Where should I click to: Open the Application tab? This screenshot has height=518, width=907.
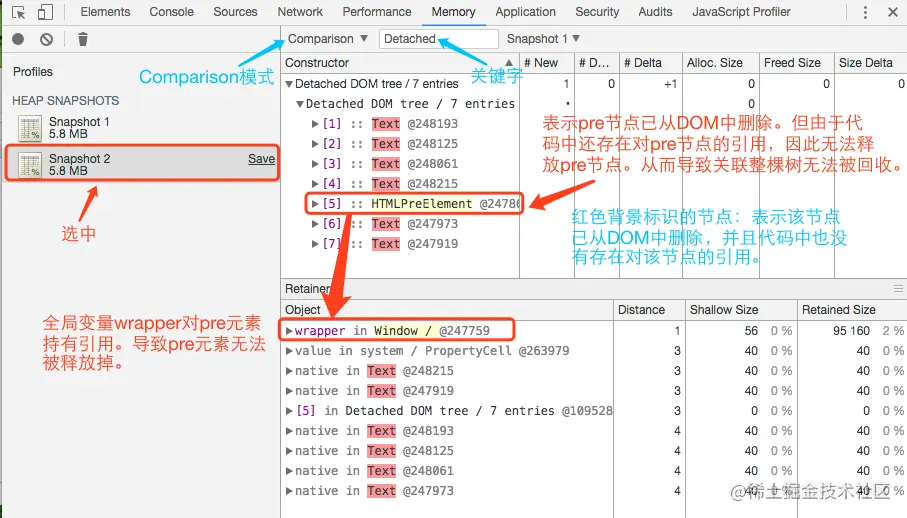[x=525, y=12]
